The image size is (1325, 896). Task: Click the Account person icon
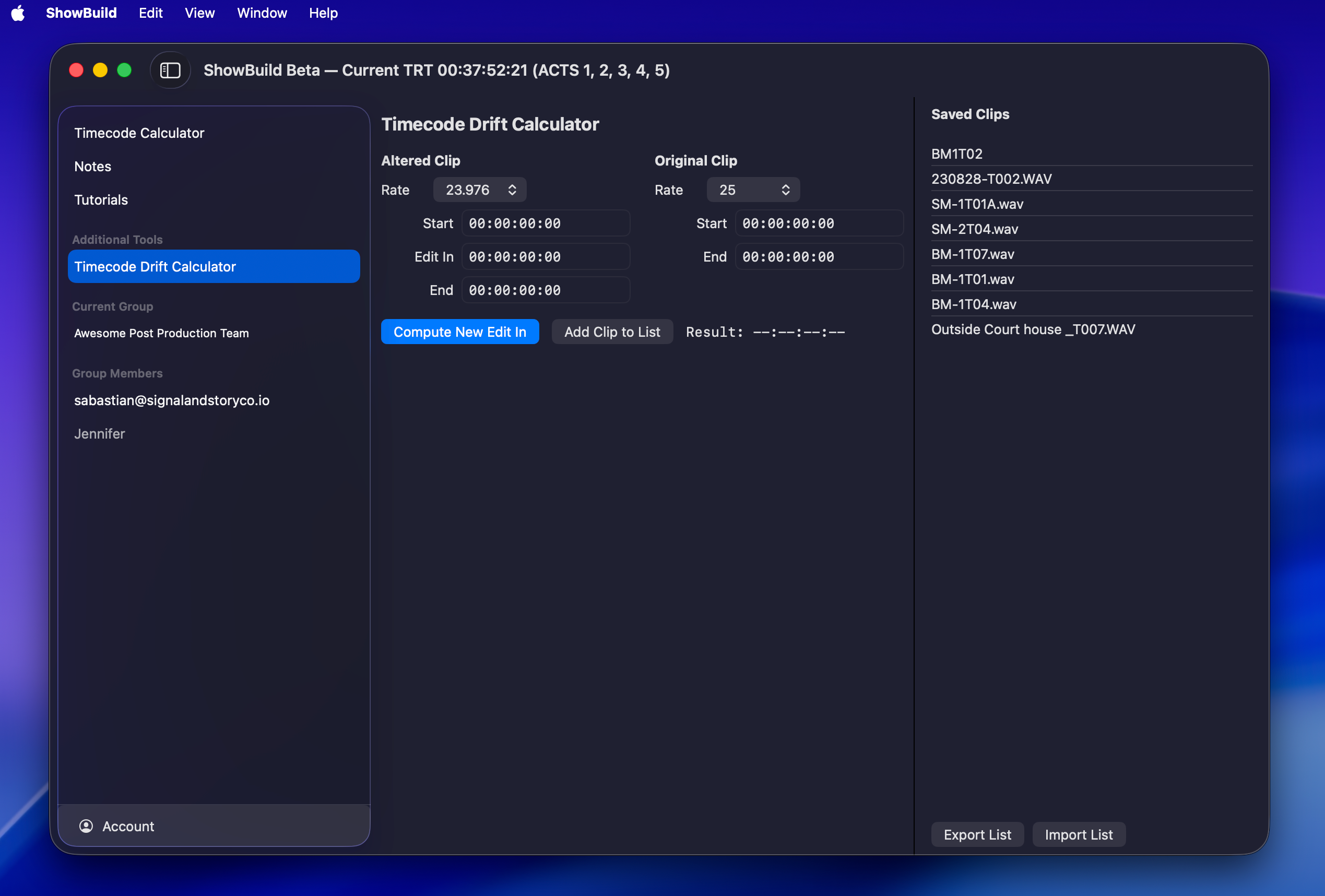pos(86,826)
